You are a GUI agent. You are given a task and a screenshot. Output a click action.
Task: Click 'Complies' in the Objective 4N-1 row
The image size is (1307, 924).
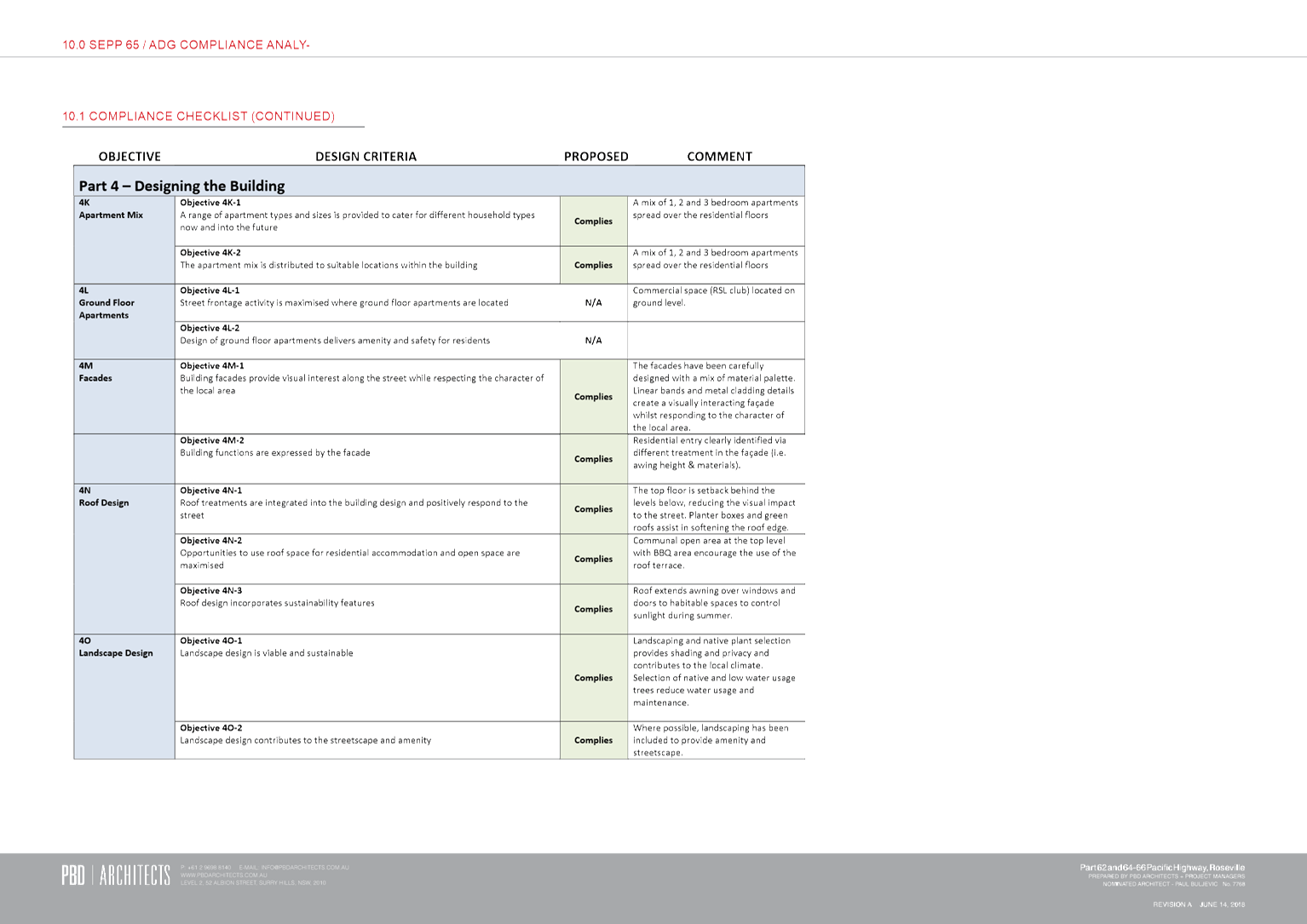coord(594,509)
